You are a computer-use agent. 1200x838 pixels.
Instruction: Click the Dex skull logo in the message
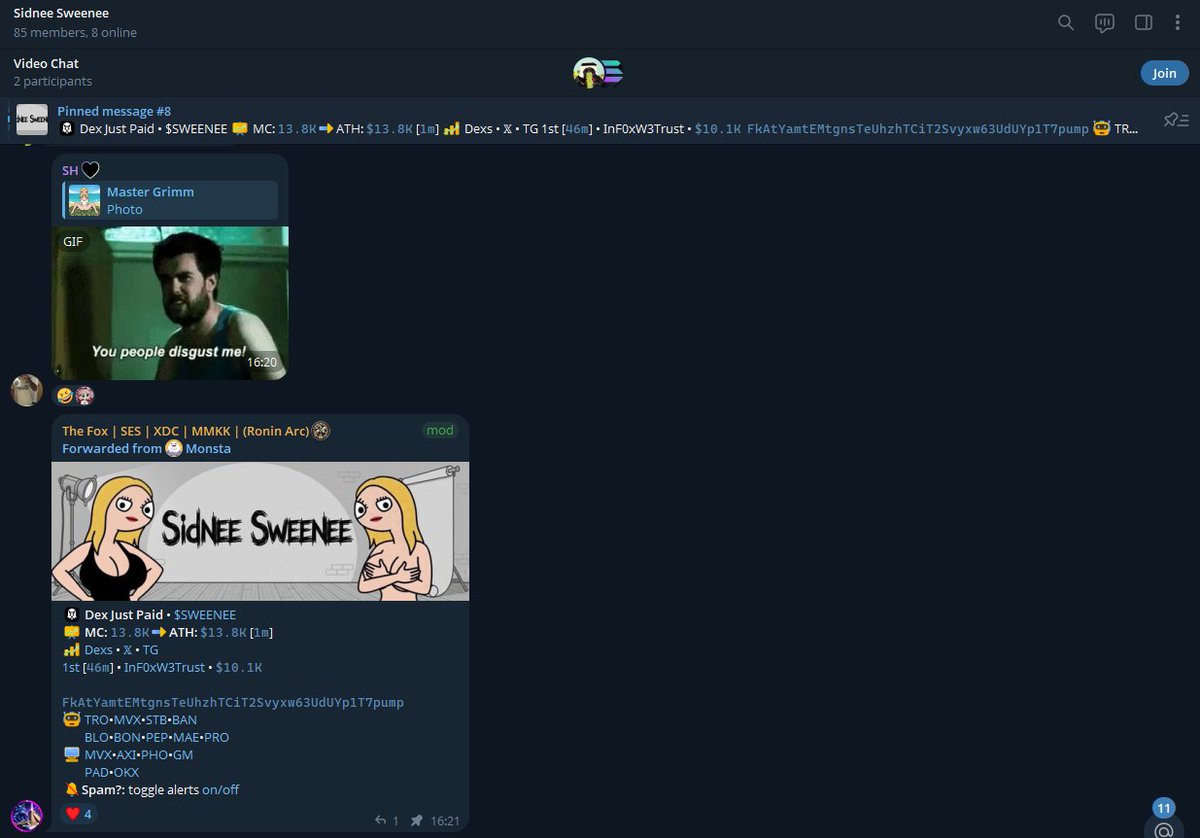pos(71,615)
